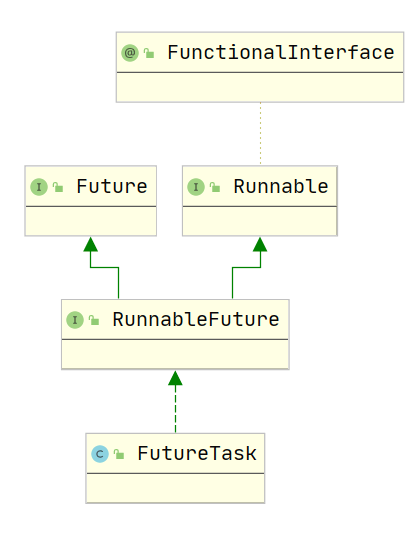Image resolution: width=417 pixels, height=542 pixels.
Task: Select the Future node title
Action: pyautogui.click(x=112, y=187)
